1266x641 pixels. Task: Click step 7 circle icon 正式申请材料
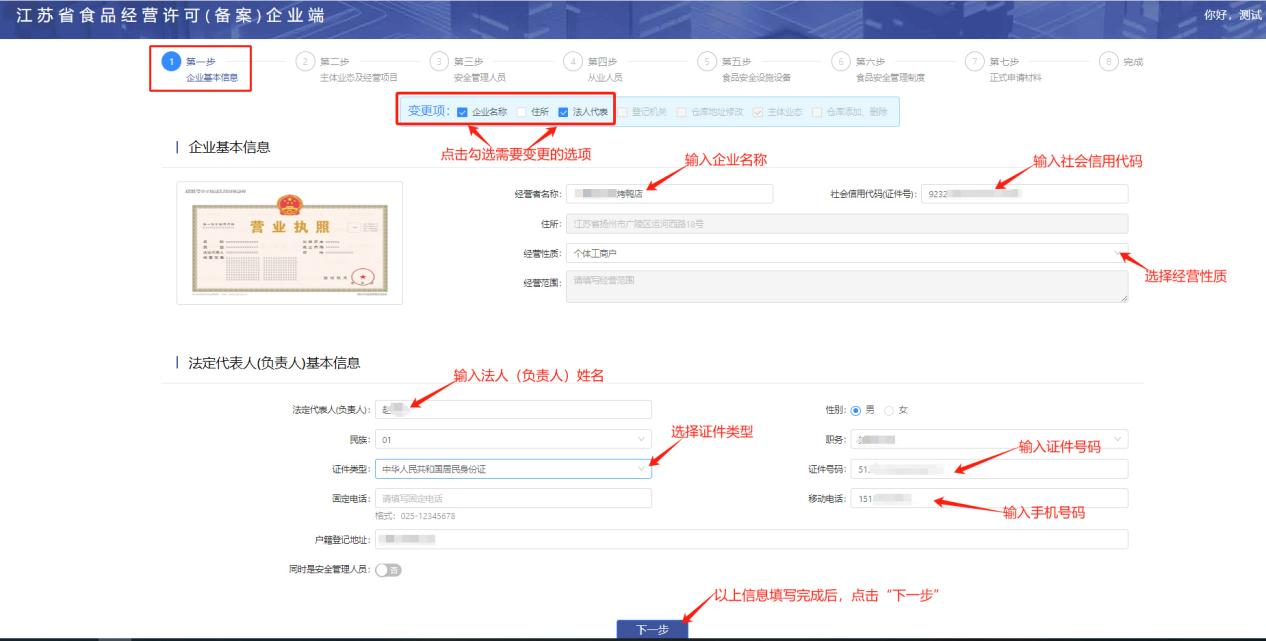click(x=975, y=62)
